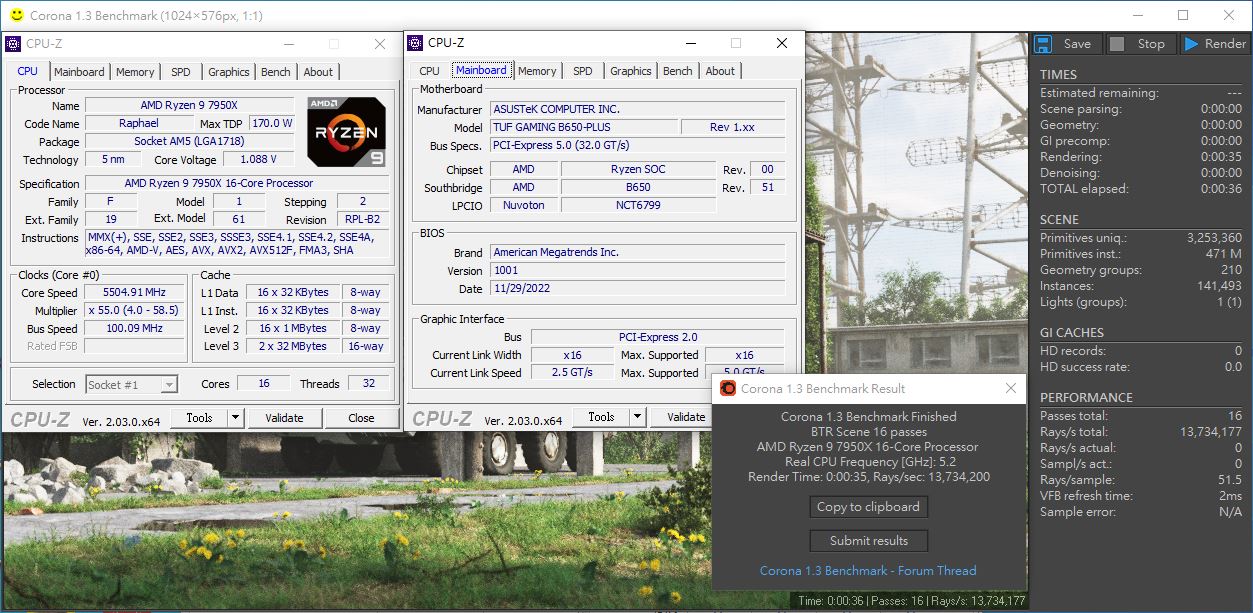The image size is (1253, 613).
Task: Click TOTAL elapsed value 0:00:36
Action: pos(1221,189)
